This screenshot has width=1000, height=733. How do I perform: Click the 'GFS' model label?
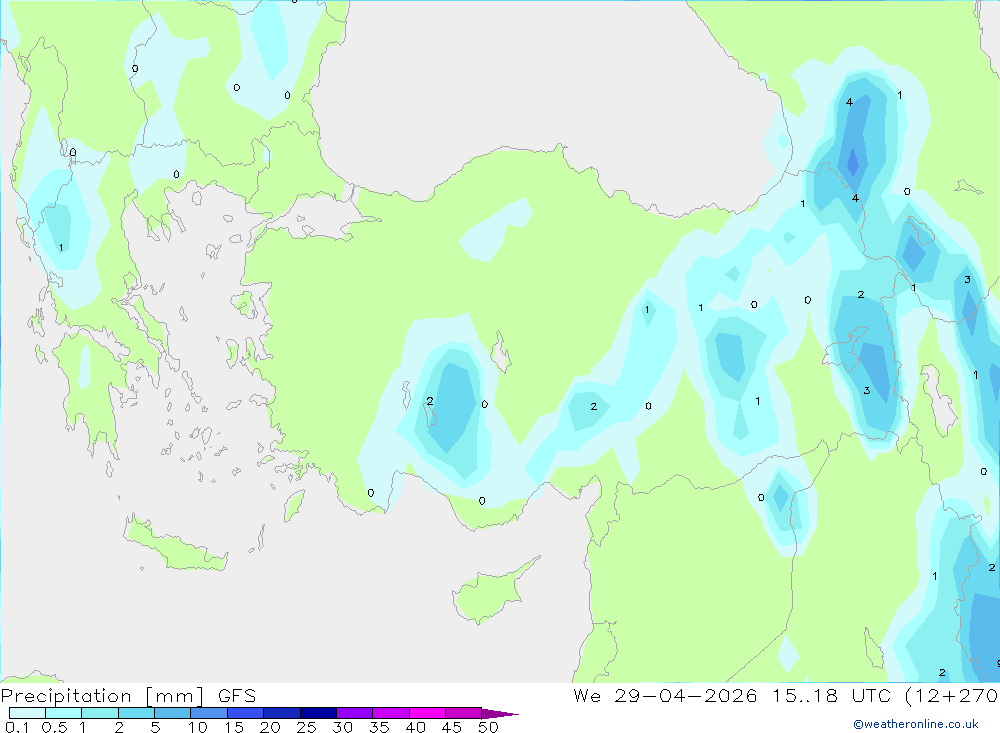237,696
